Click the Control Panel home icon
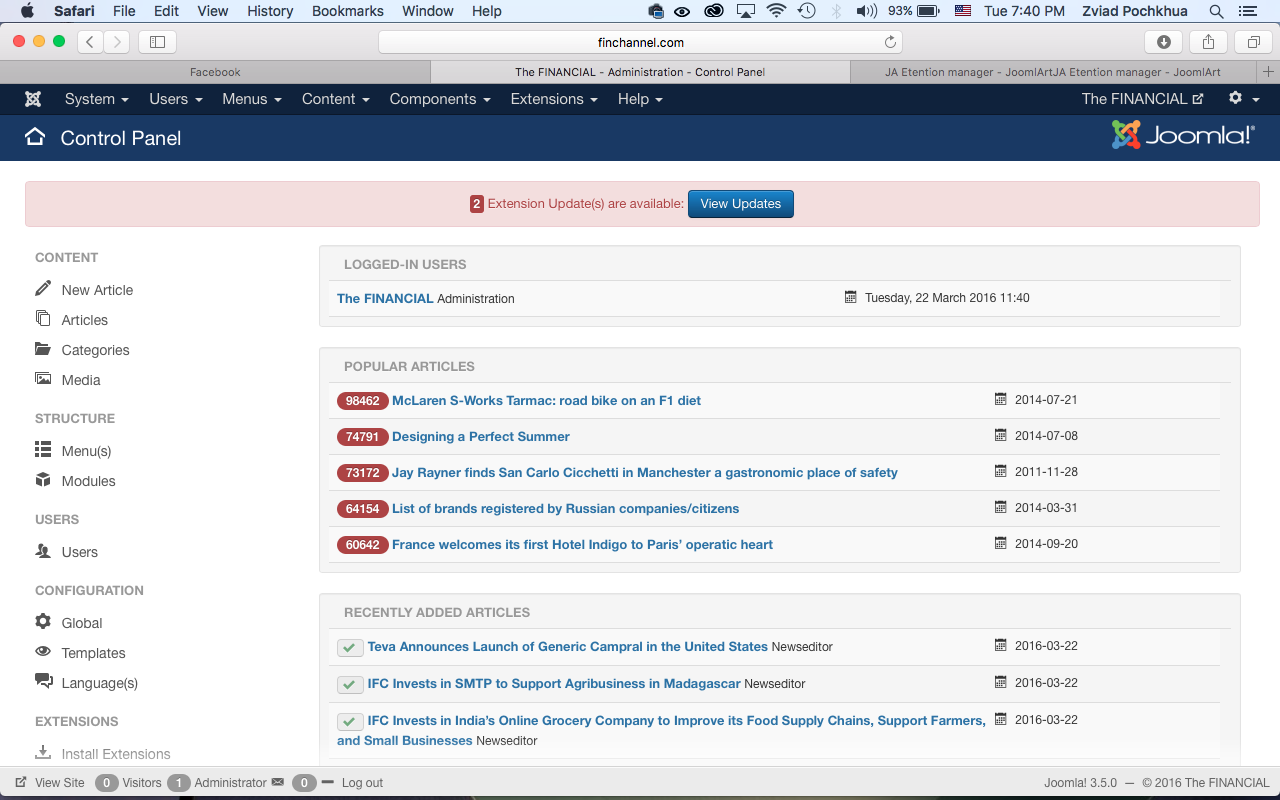The image size is (1280, 800). [35, 137]
